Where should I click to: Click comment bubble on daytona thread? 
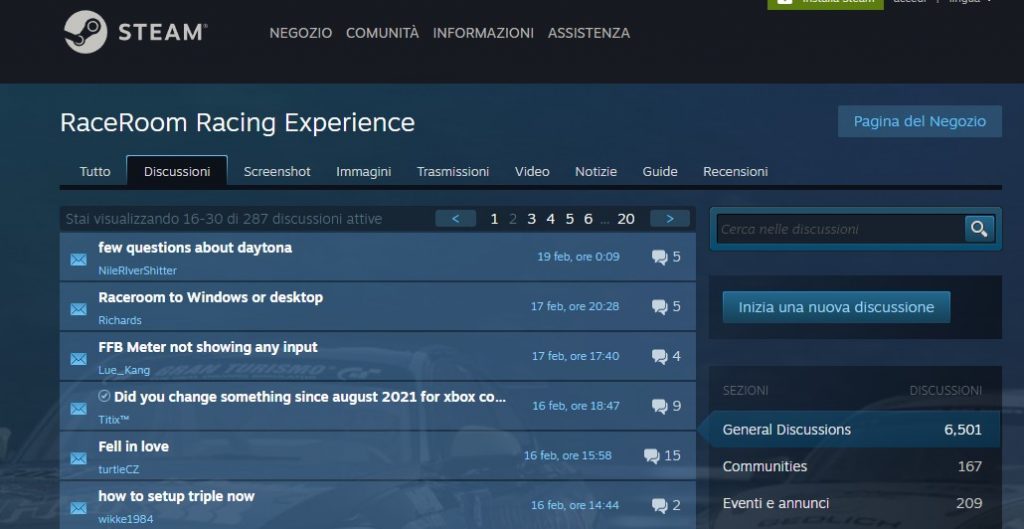point(660,257)
